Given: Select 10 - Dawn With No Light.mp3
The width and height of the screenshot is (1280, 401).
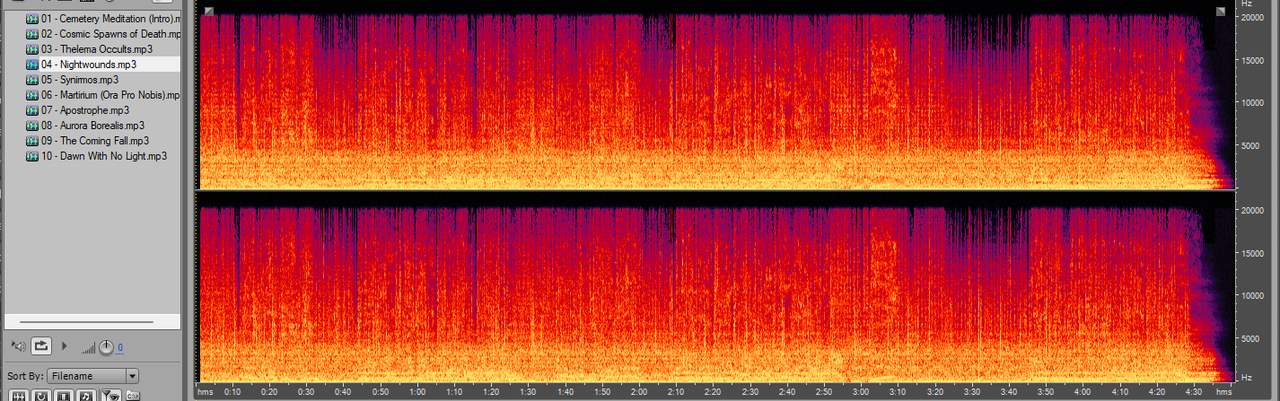Looking at the screenshot, I should point(103,156).
